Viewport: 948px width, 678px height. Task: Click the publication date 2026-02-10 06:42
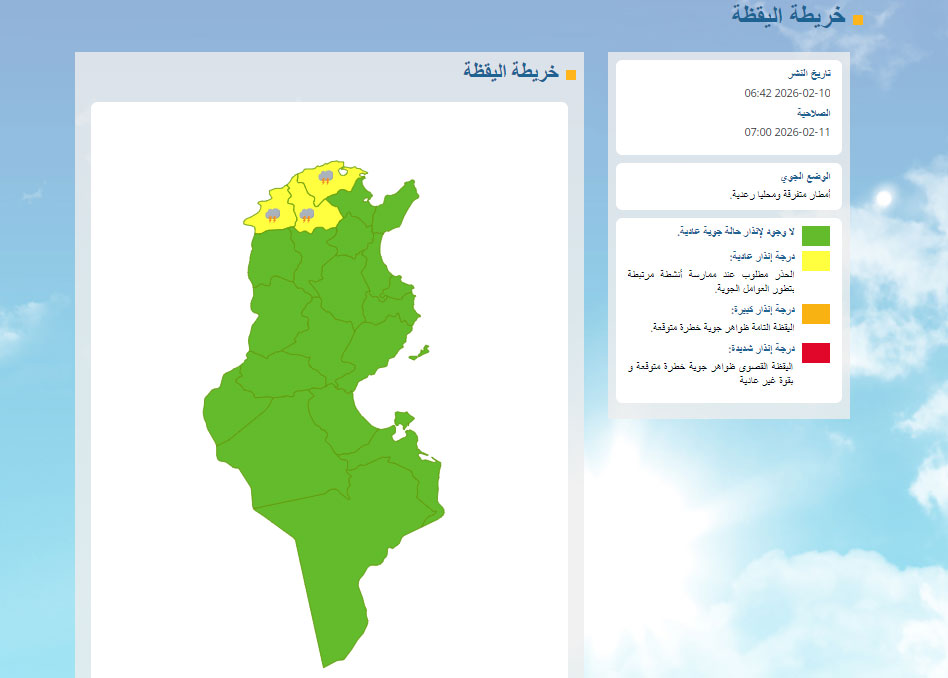[787, 93]
